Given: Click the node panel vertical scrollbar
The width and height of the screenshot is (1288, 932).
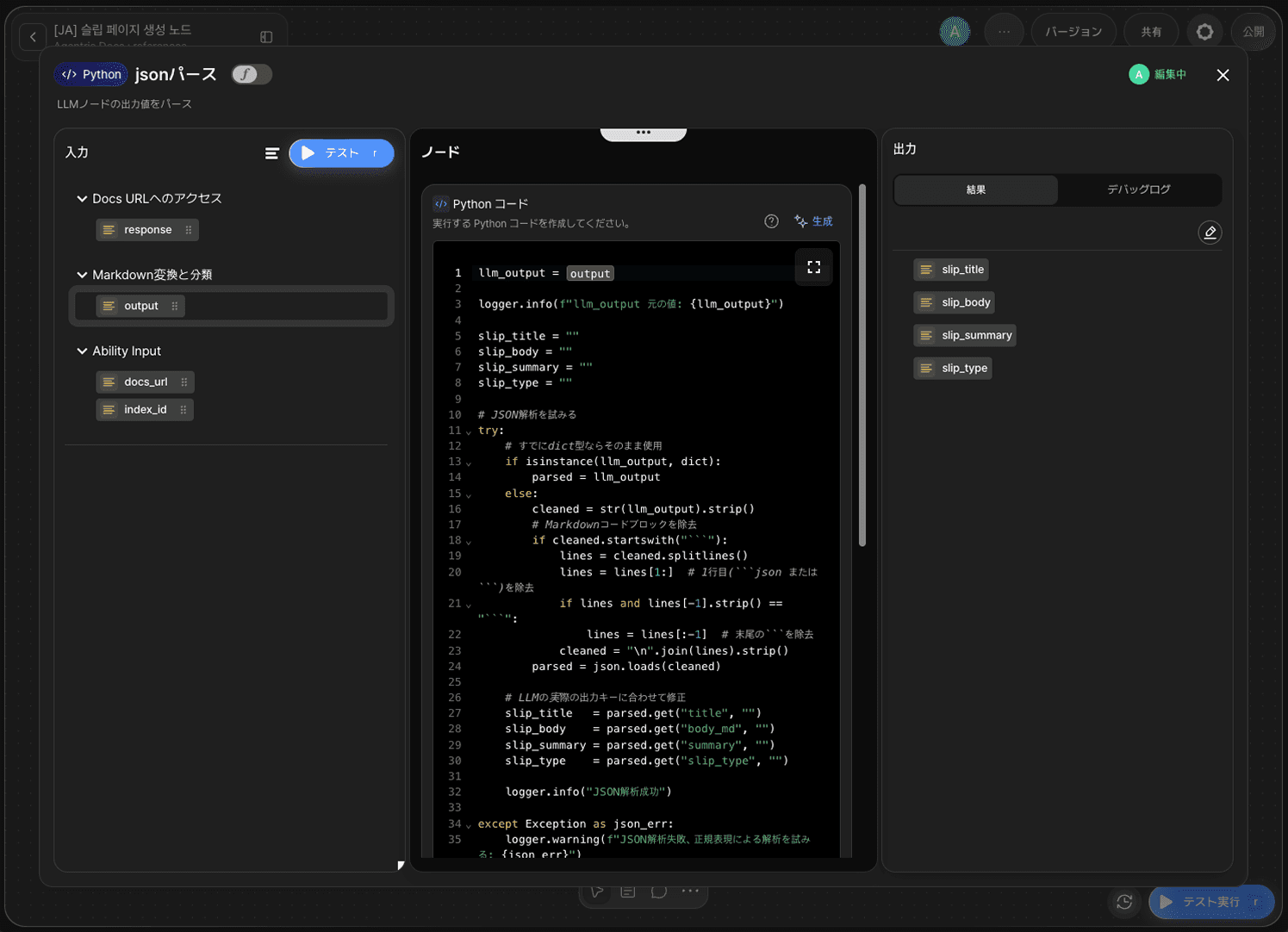Looking at the screenshot, I should [x=862, y=365].
